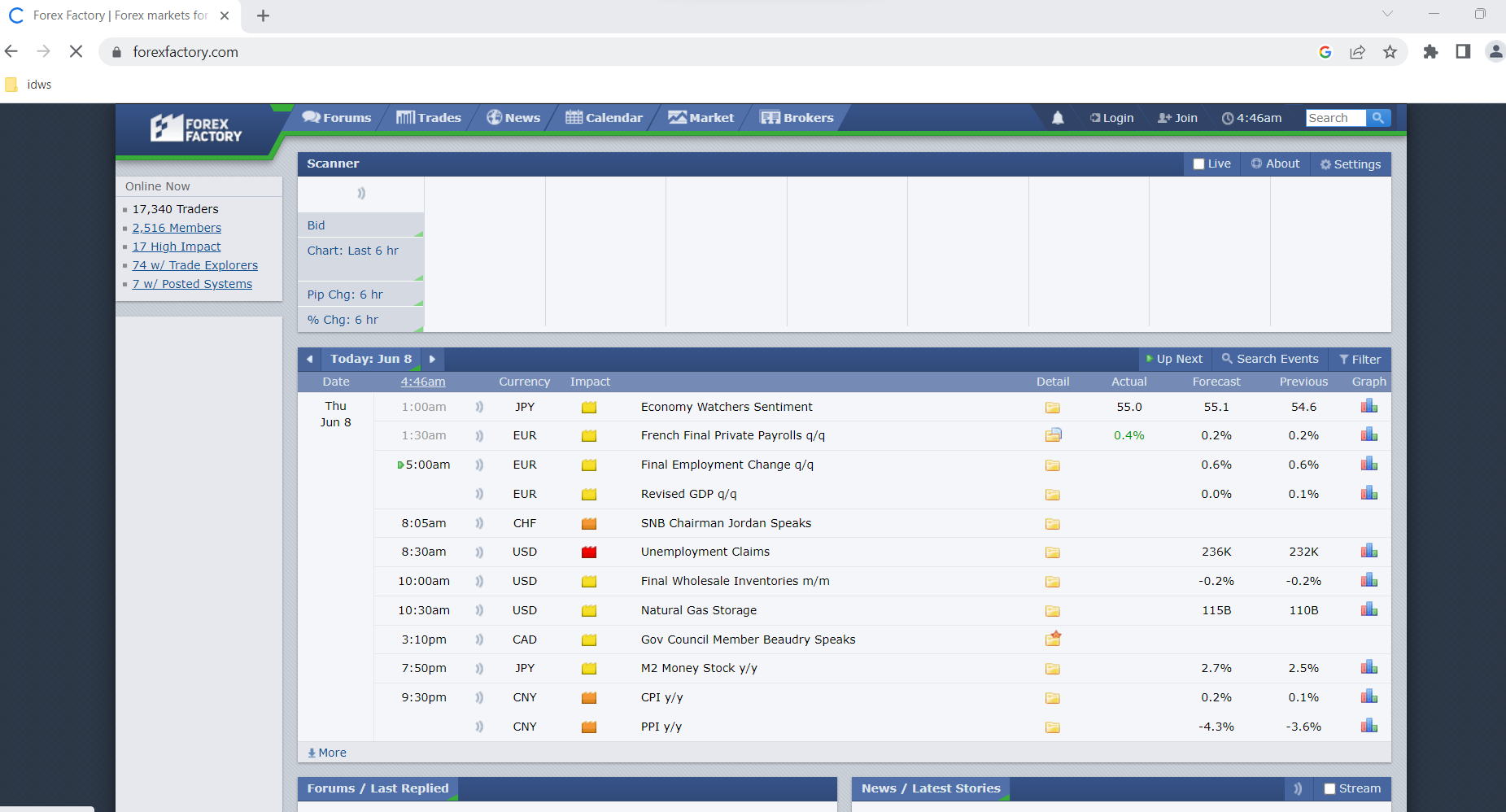Expand More calendar events

327,753
